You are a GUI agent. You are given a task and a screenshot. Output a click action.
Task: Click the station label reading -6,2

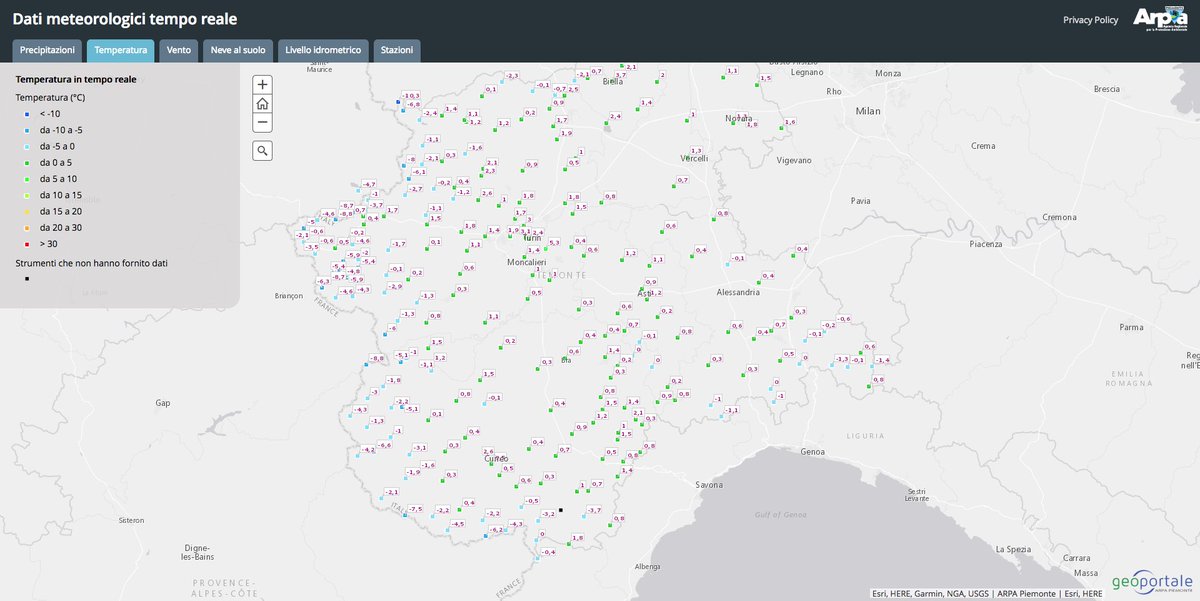click(497, 529)
